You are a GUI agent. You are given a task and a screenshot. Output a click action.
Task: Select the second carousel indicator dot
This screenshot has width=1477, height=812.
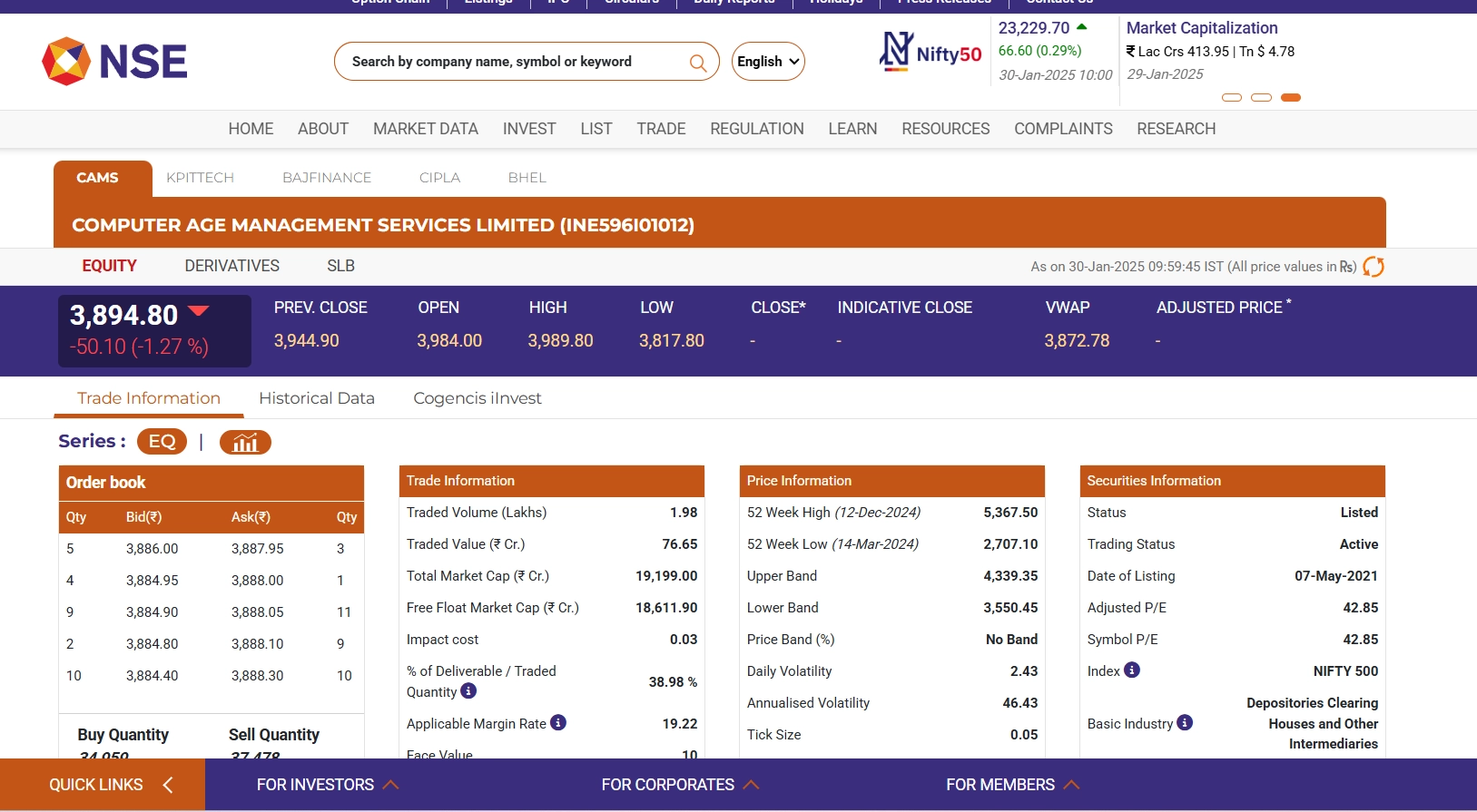(1261, 97)
